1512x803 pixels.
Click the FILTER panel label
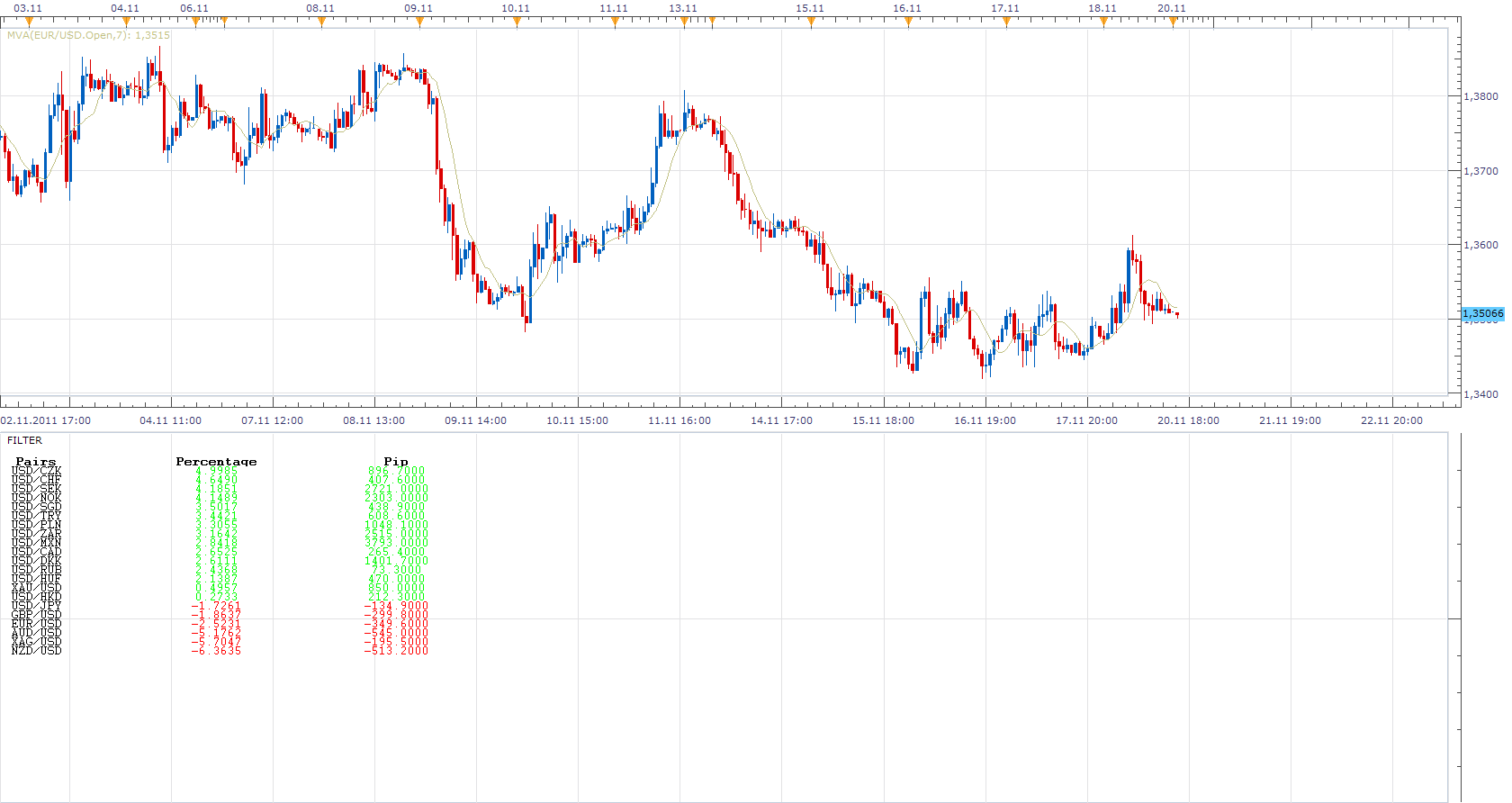pos(24,440)
